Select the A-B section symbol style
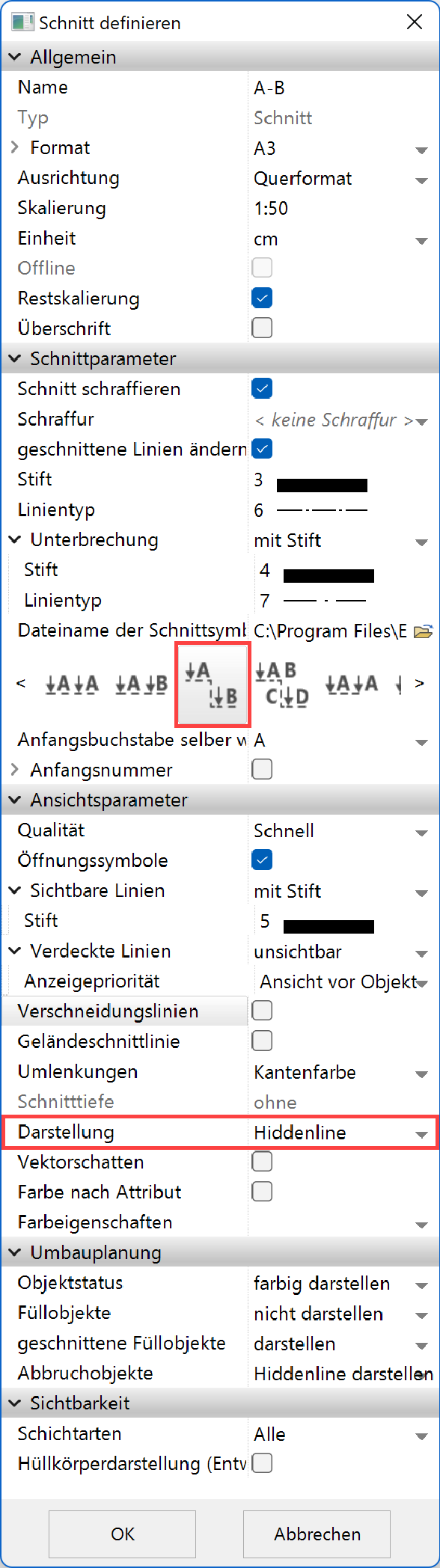 [140, 683]
